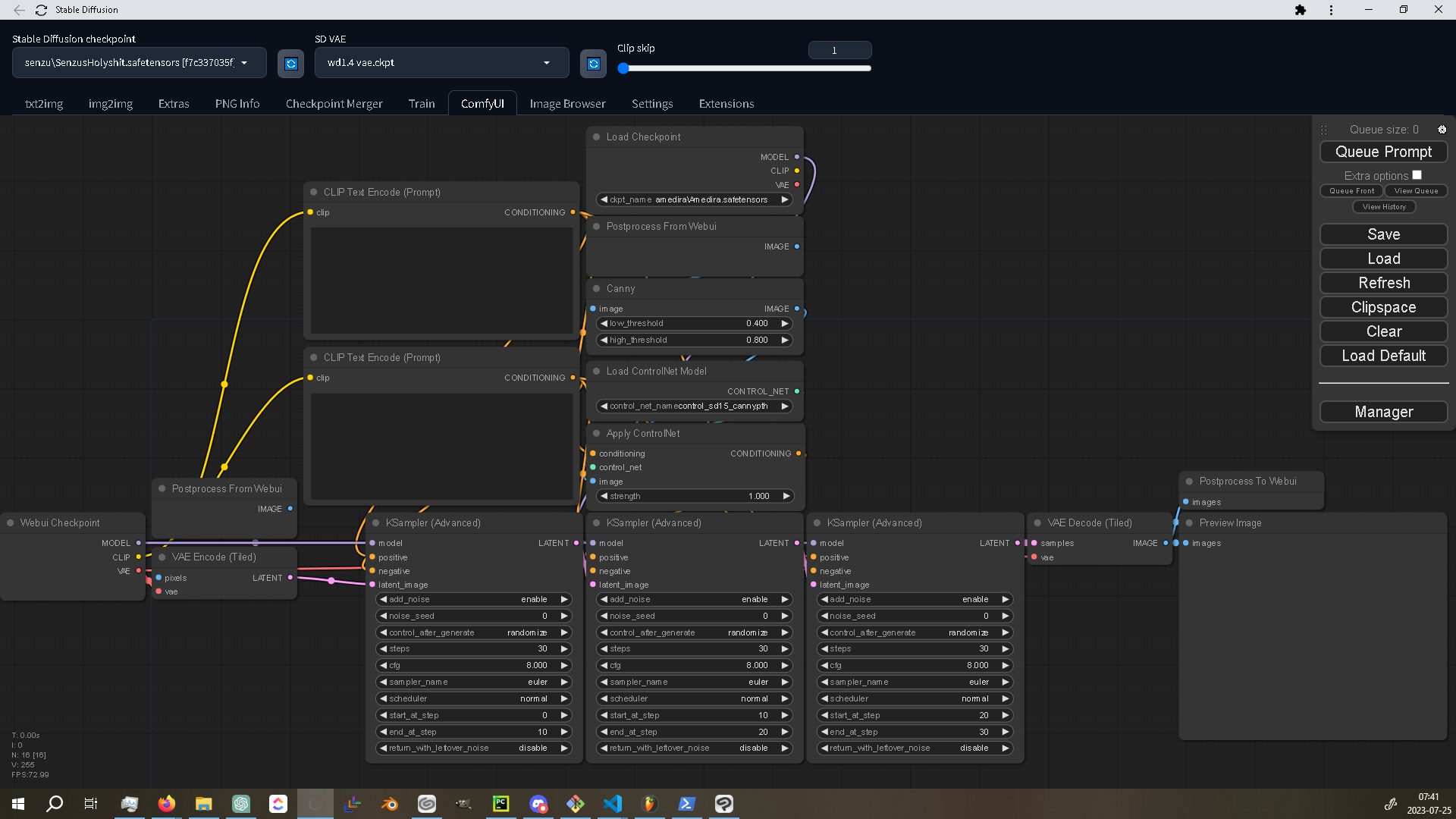This screenshot has height=819, width=1456.
Task: Open PyCharm in the taskbar
Action: click(x=500, y=804)
